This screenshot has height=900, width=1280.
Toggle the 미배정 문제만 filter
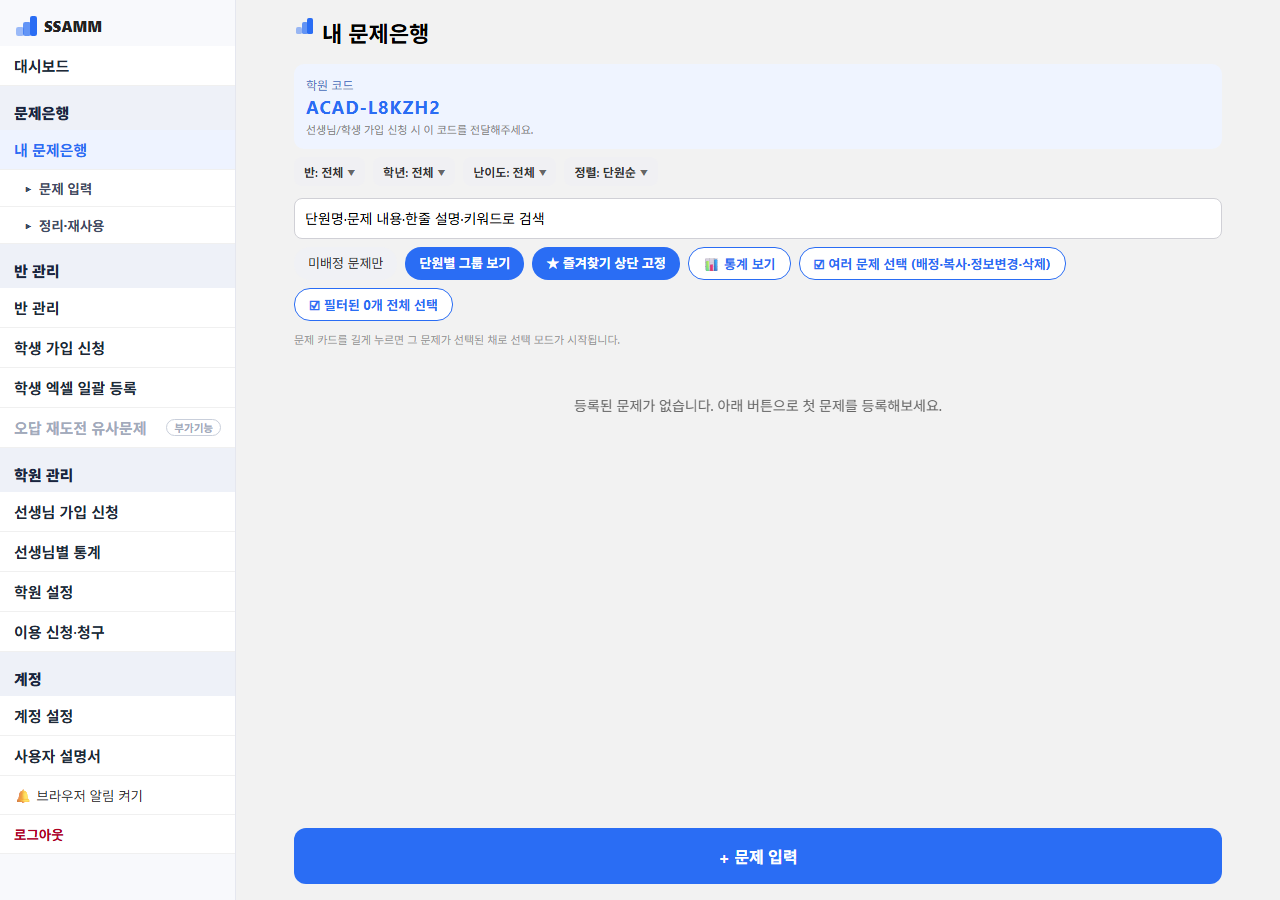345,263
